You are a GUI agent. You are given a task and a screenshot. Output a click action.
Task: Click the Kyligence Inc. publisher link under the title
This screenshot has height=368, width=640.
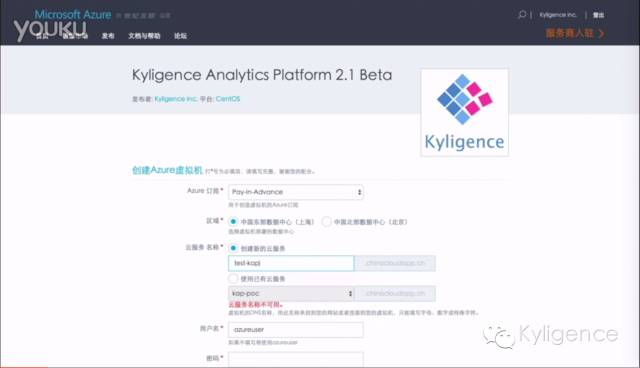pos(176,99)
